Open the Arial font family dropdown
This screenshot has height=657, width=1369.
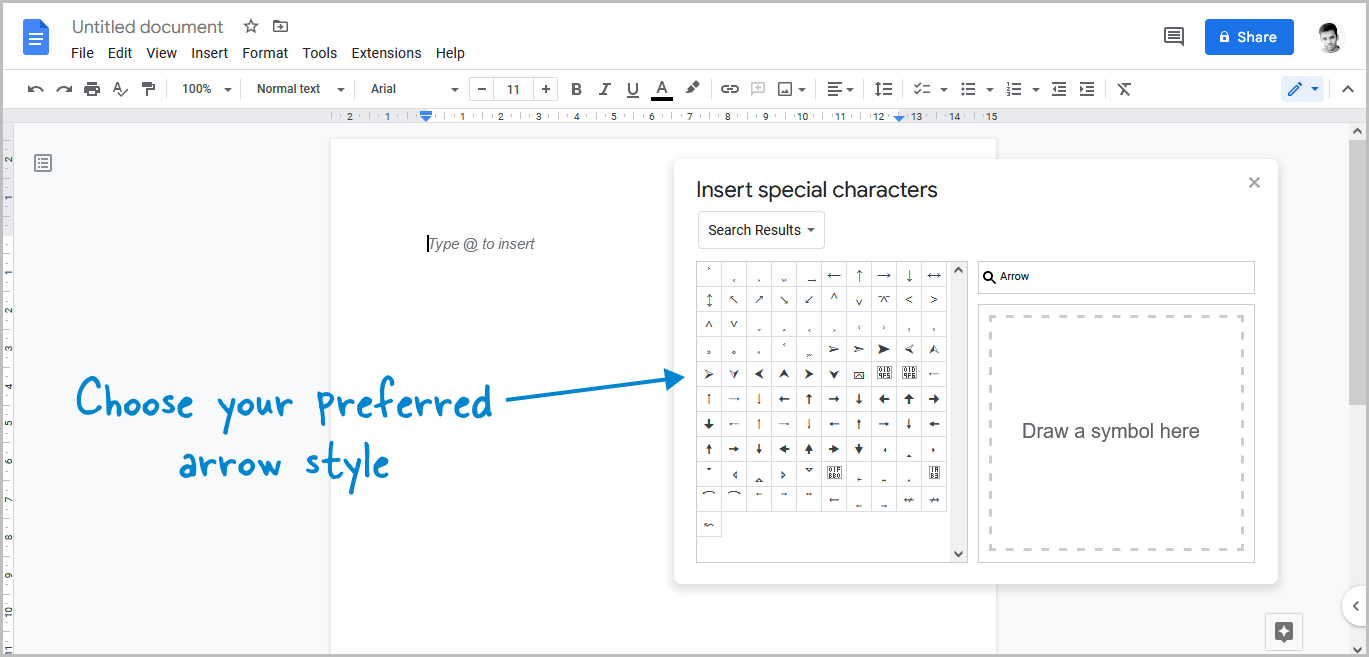[x=410, y=88]
